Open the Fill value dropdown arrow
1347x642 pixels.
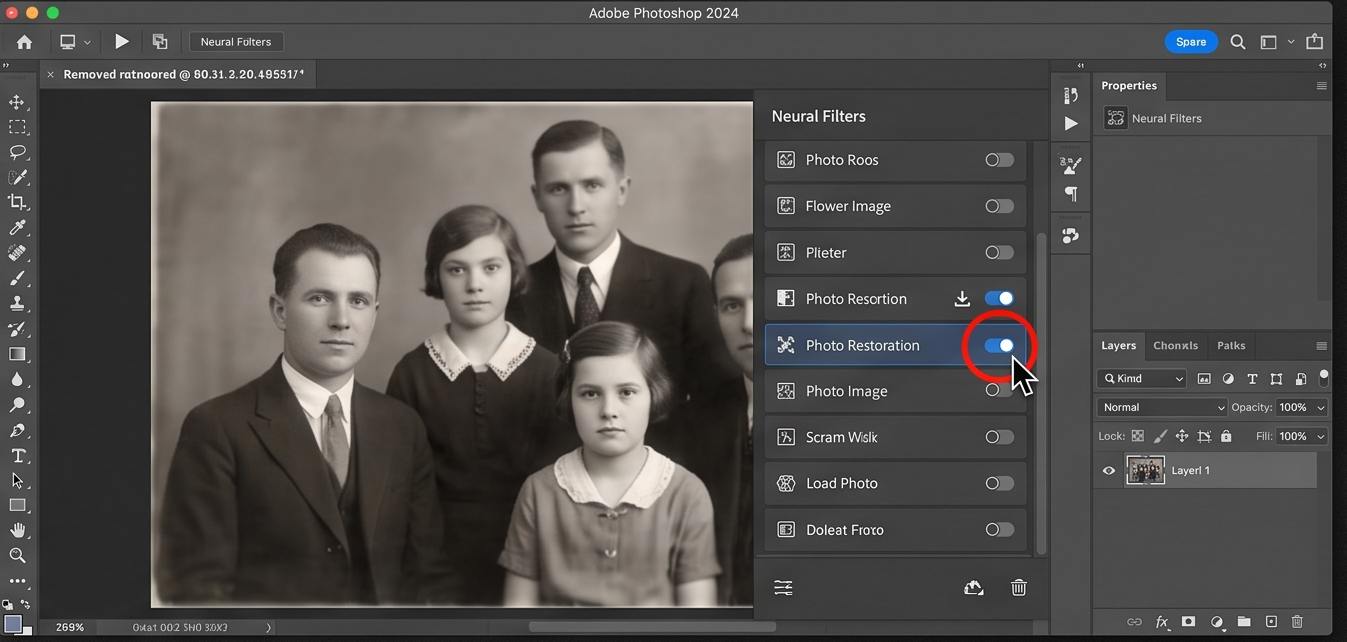pyautogui.click(x=1321, y=436)
